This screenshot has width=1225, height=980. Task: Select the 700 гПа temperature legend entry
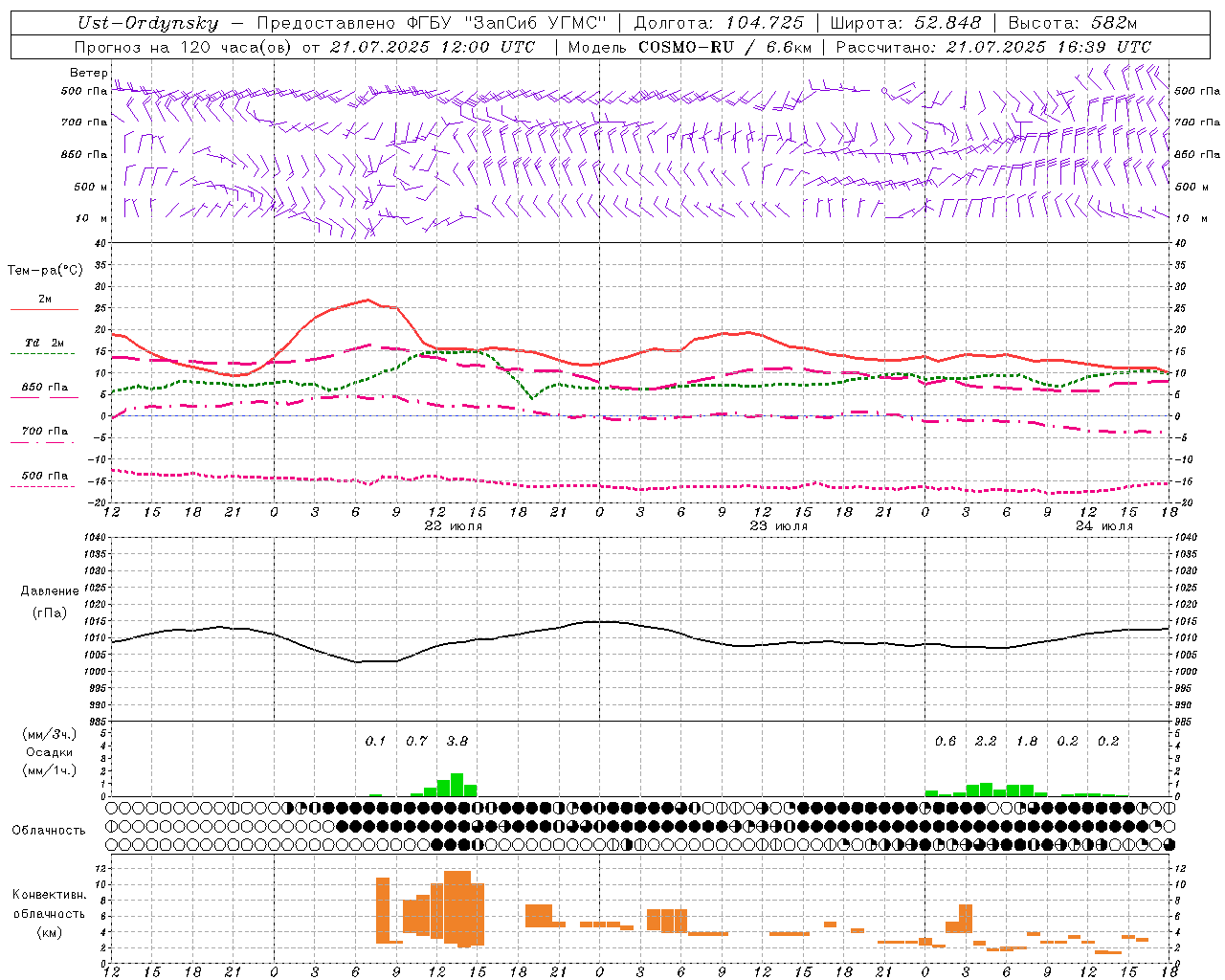tap(45, 432)
